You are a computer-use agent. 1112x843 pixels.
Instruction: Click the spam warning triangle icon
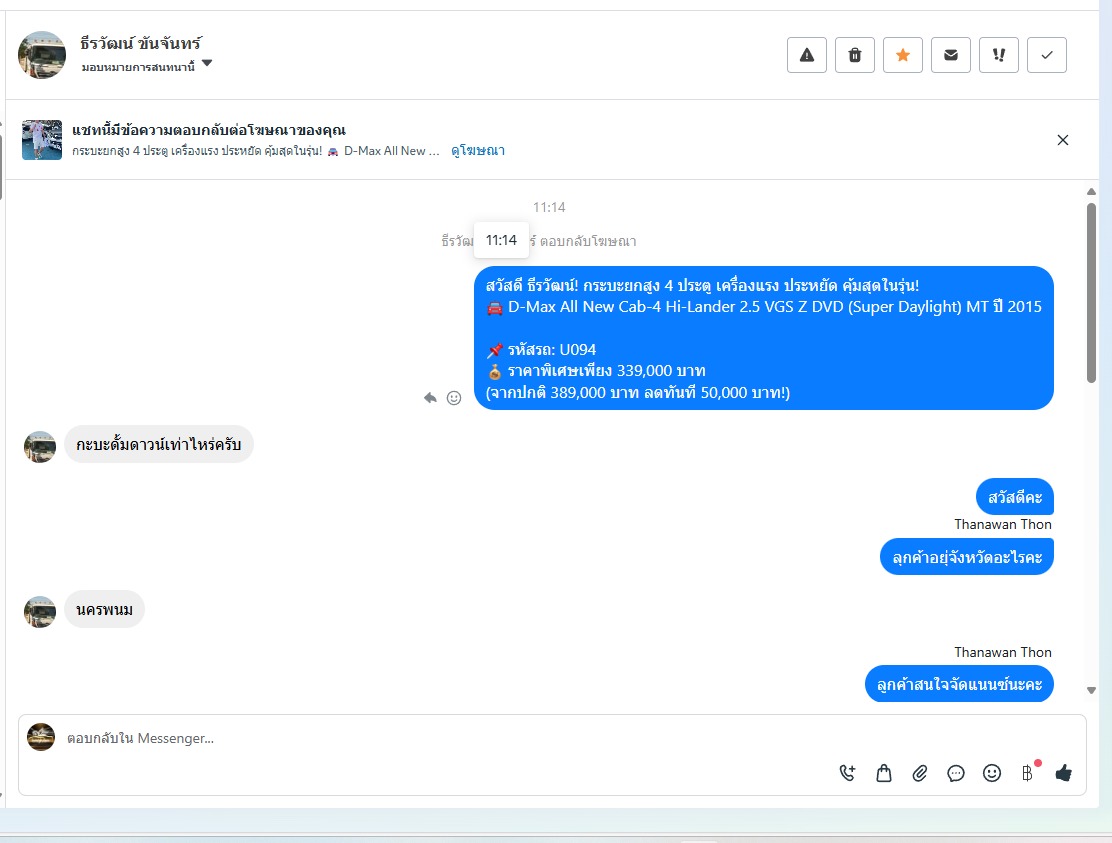tap(807, 55)
